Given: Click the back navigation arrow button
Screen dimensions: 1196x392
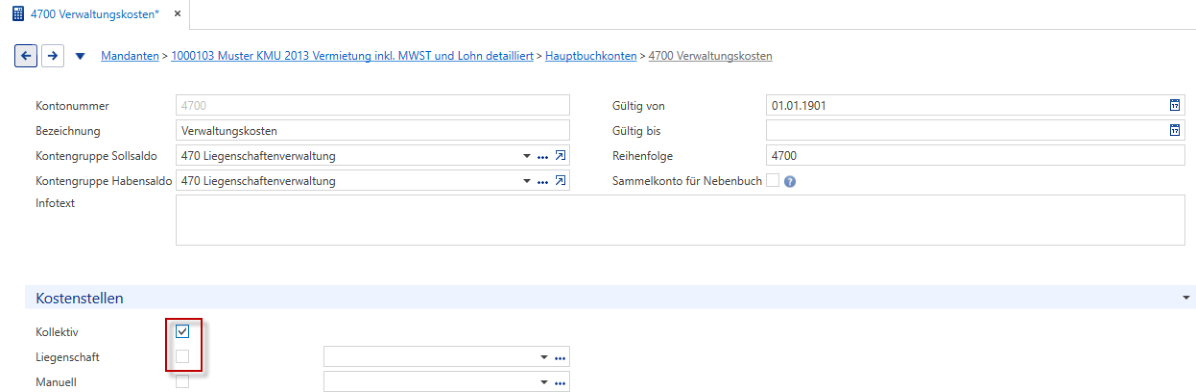Looking at the screenshot, I should 26,56.
